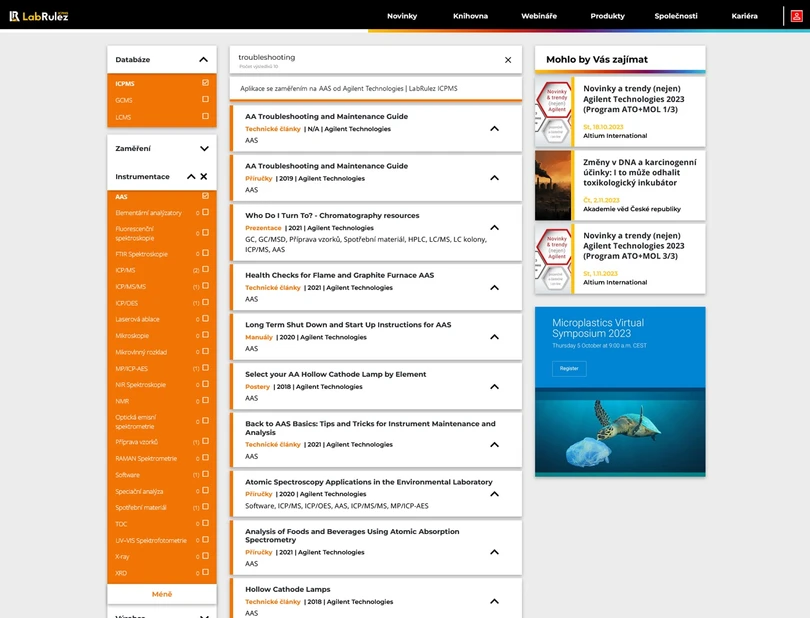The width and height of the screenshot is (810, 618).
Task: Uncheck the ICPMS database checkbox
Action: click(x=206, y=84)
